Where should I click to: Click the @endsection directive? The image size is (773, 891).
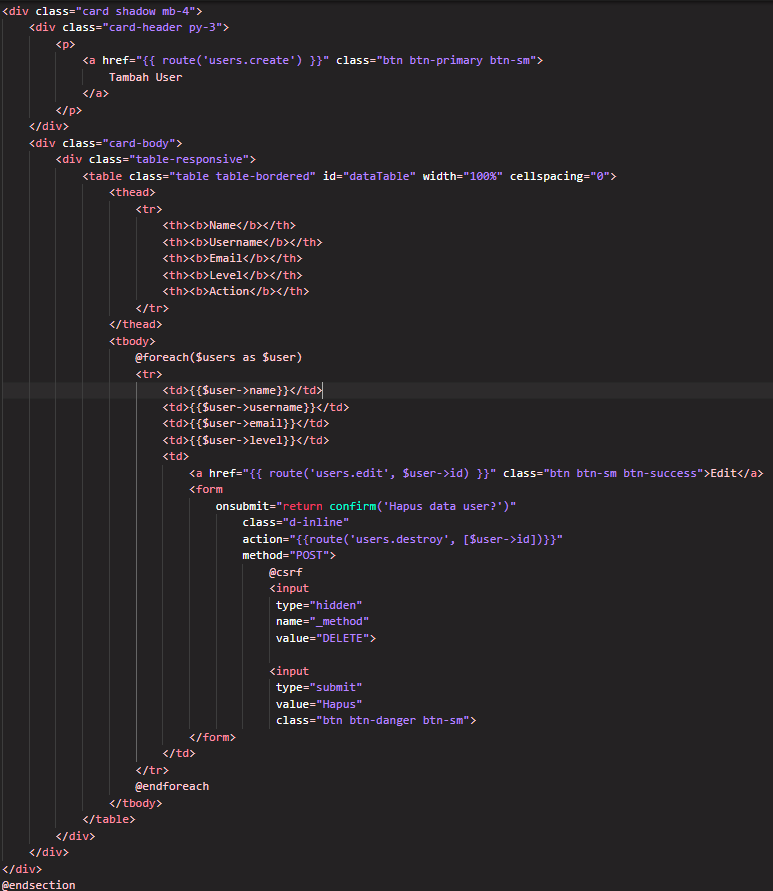point(39,885)
